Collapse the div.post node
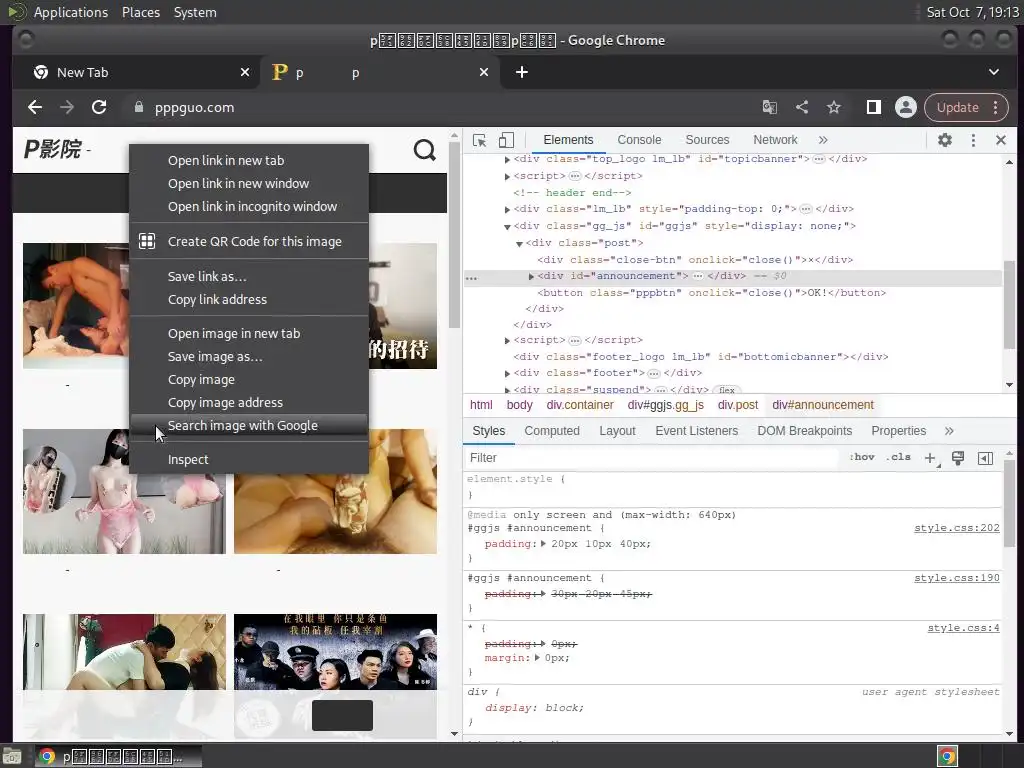1024x768 pixels. pyautogui.click(x=519, y=243)
